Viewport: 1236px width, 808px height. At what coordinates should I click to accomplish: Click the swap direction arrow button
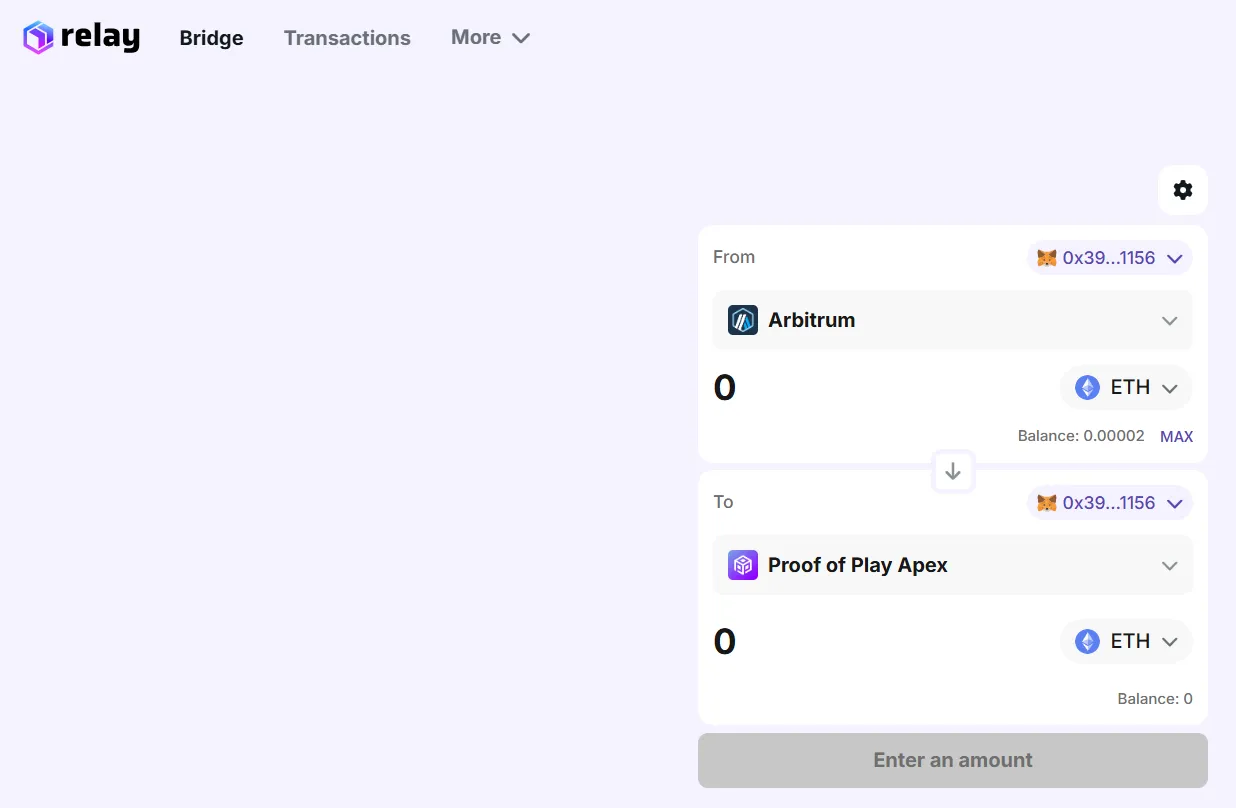point(953,471)
